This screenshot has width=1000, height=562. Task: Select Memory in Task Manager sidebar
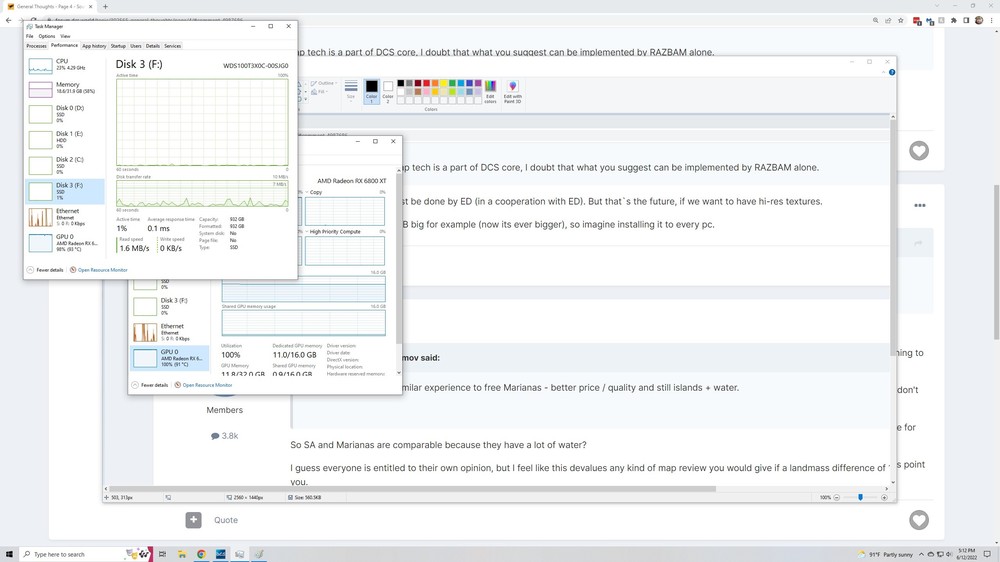coord(65,88)
